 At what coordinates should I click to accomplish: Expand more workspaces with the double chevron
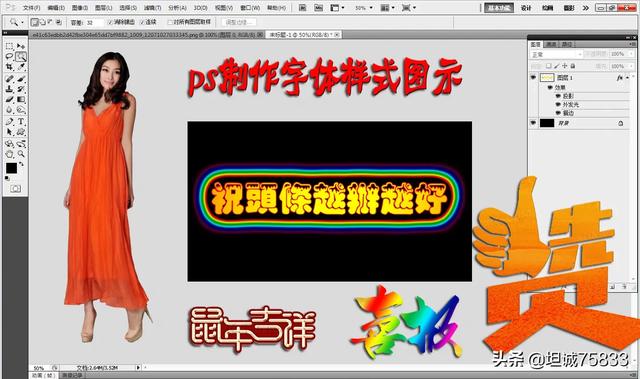tap(586, 8)
